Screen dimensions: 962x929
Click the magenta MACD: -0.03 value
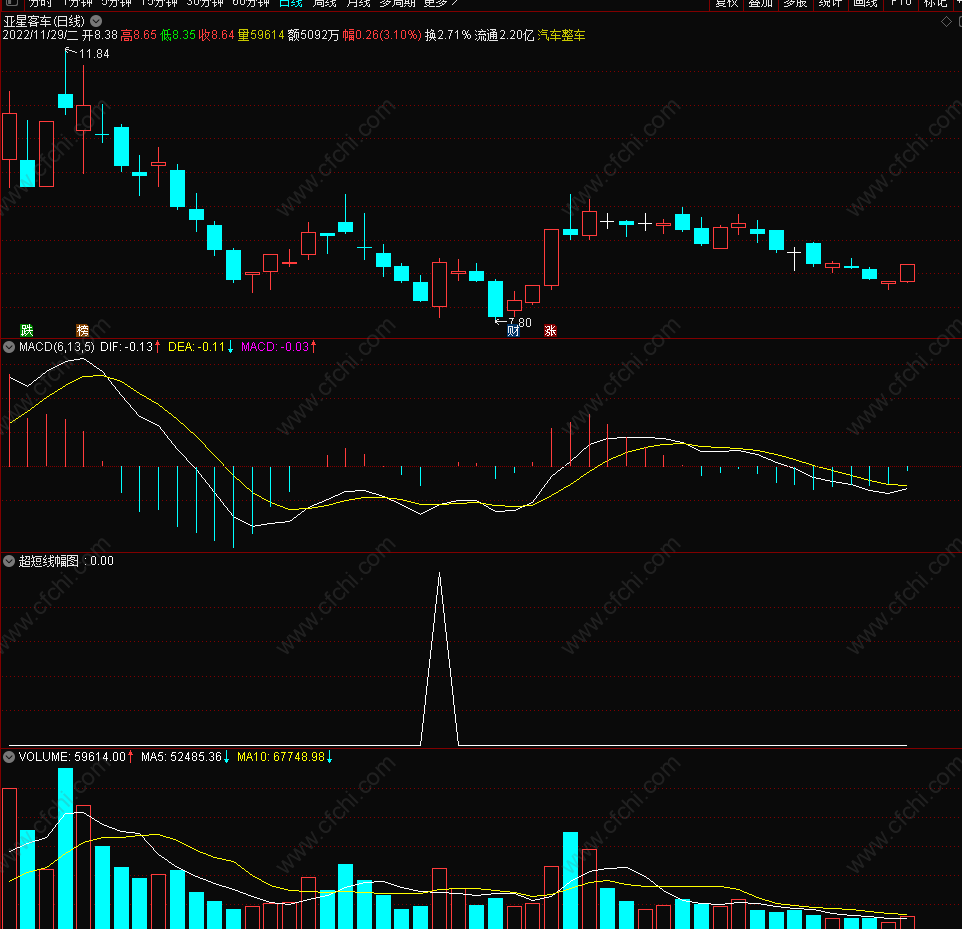pos(275,347)
